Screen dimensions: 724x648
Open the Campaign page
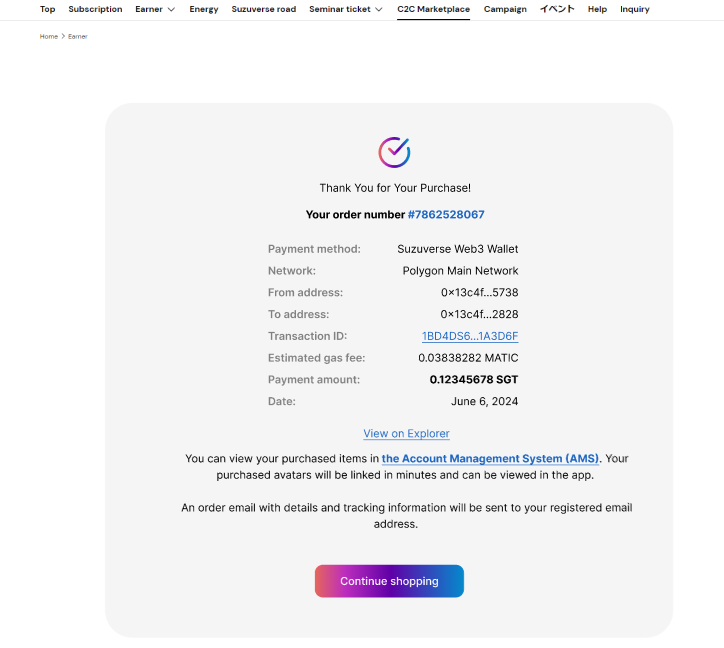505,9
